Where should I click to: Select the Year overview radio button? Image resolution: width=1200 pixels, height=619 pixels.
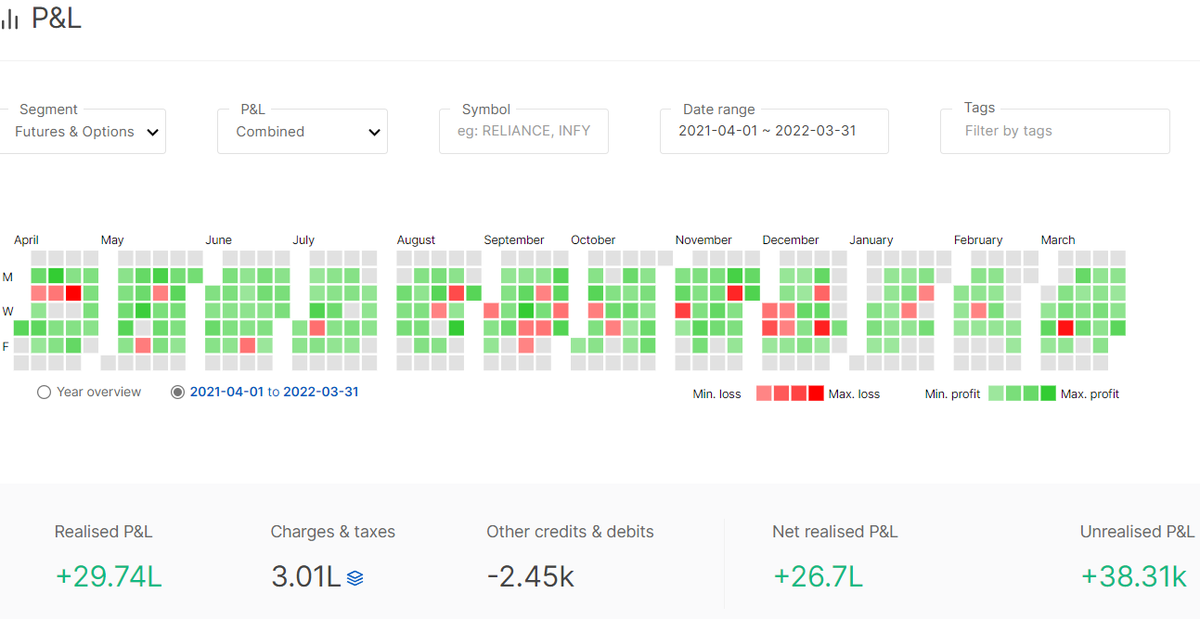tap(44, 392)
